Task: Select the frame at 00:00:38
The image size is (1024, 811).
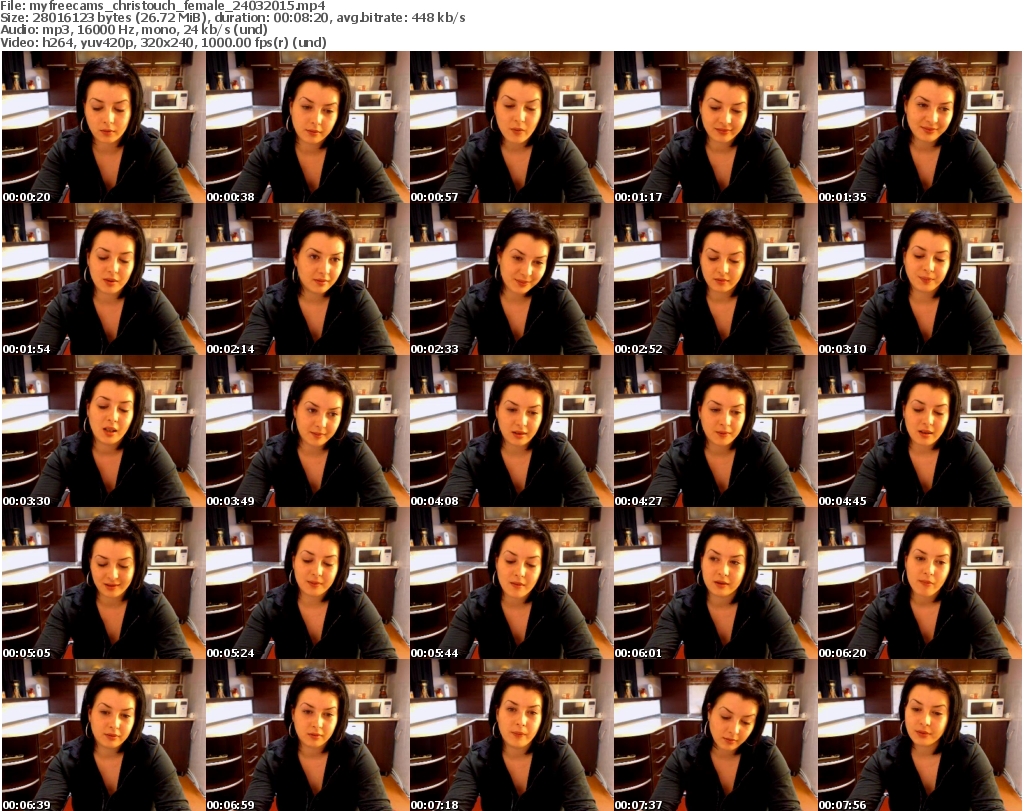Action: (306, 128)
